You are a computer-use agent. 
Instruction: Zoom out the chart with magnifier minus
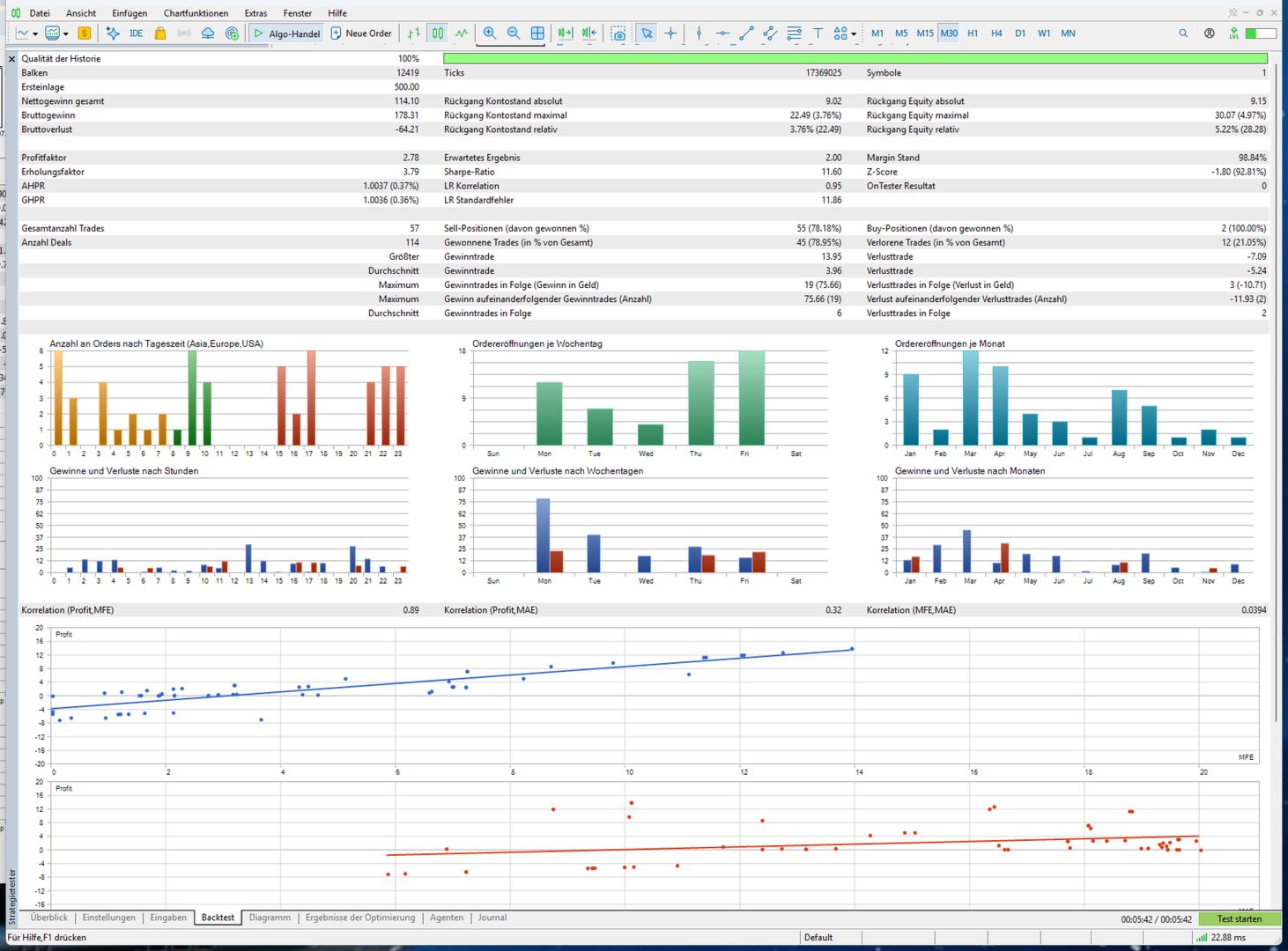click(x=514, y=33)
